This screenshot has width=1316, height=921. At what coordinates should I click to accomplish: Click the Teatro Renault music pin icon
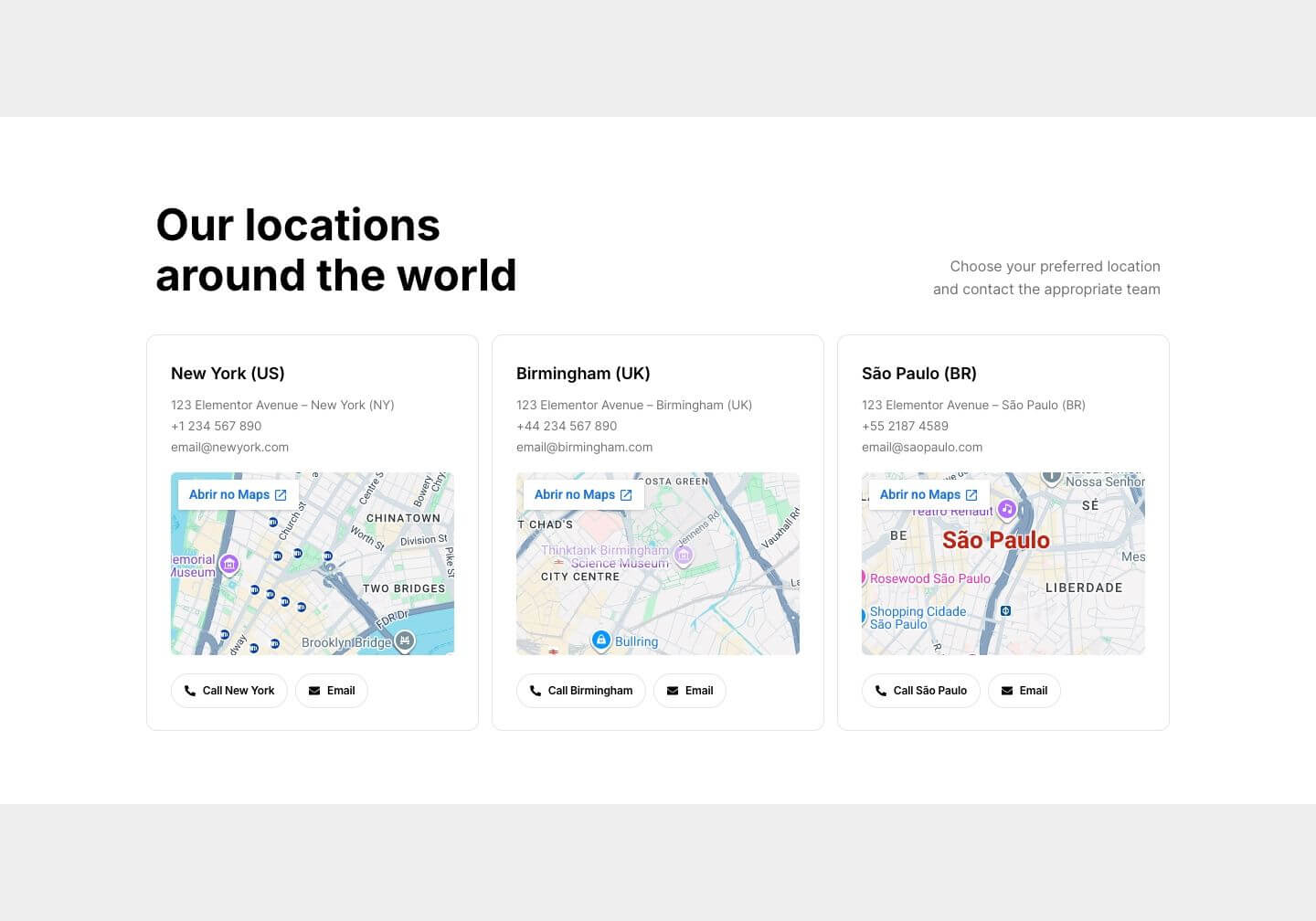(x=1006, y=509)
